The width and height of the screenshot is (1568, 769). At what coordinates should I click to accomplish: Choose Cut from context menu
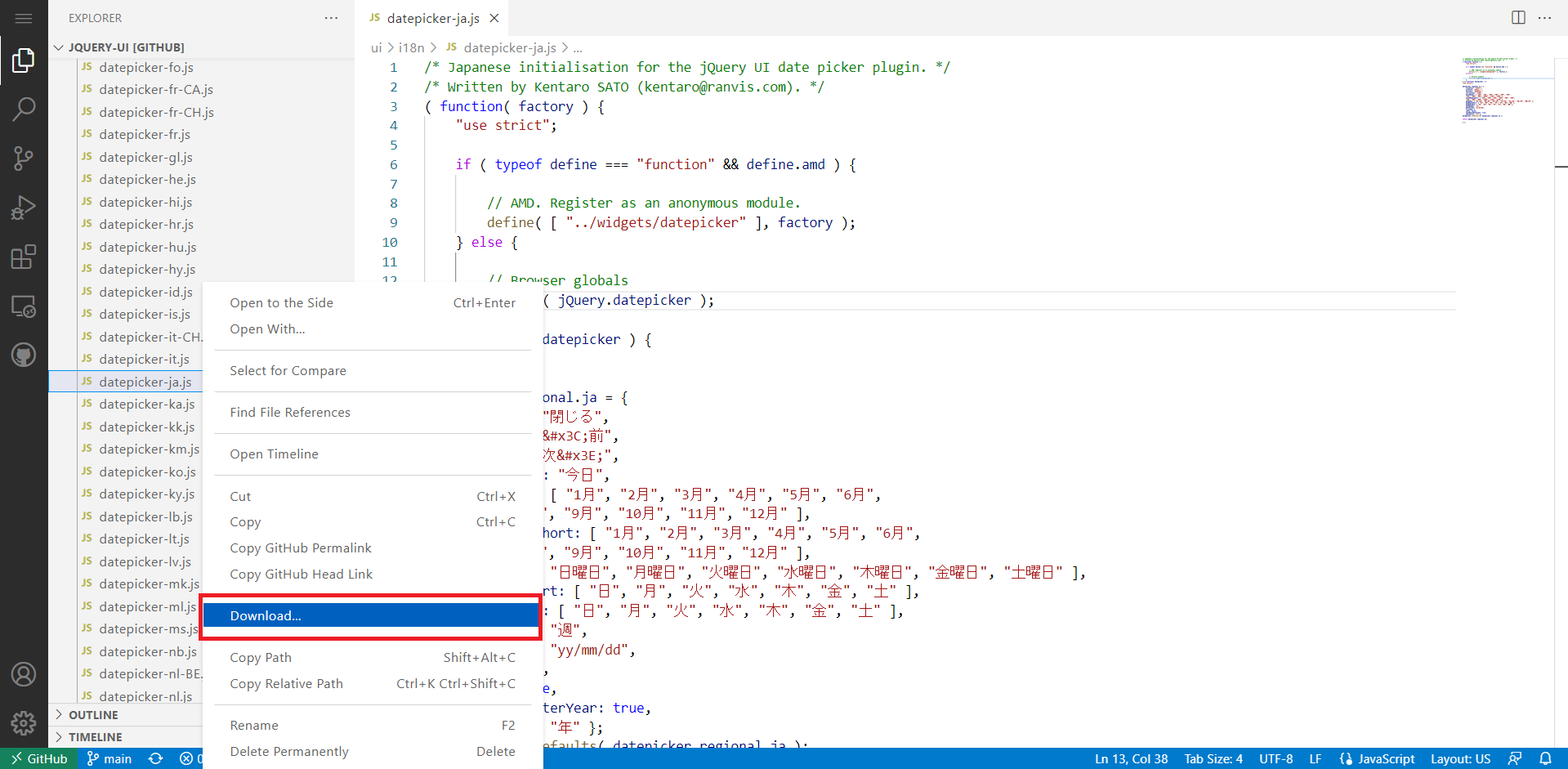pos(373,496)
